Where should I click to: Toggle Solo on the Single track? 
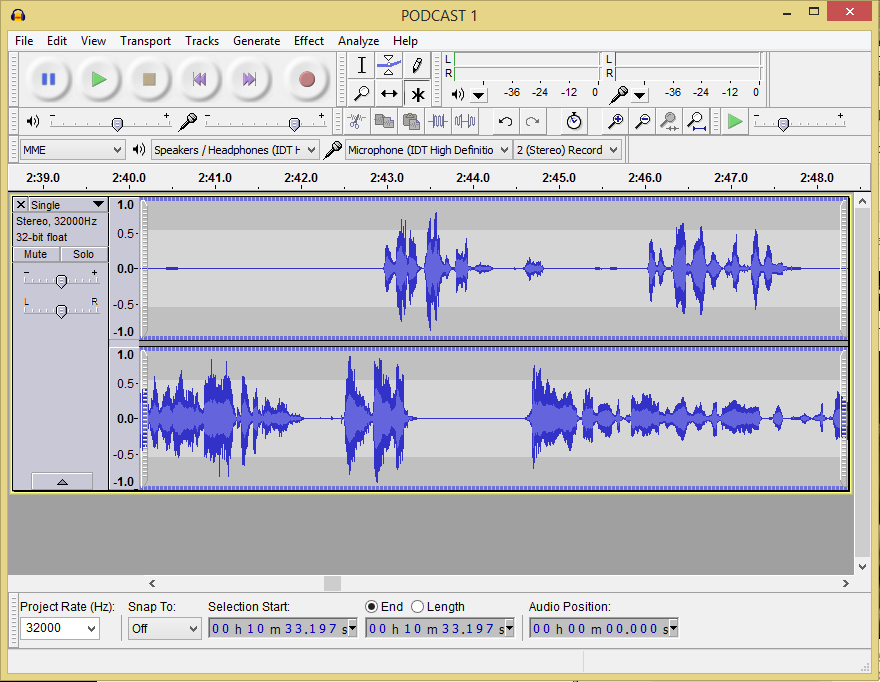tap(84, 254)
